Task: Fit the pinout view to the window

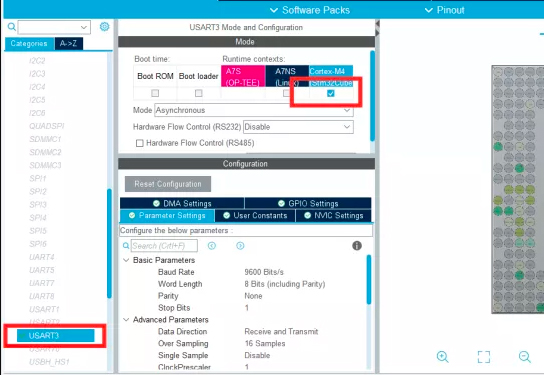Action: point(484,357)
